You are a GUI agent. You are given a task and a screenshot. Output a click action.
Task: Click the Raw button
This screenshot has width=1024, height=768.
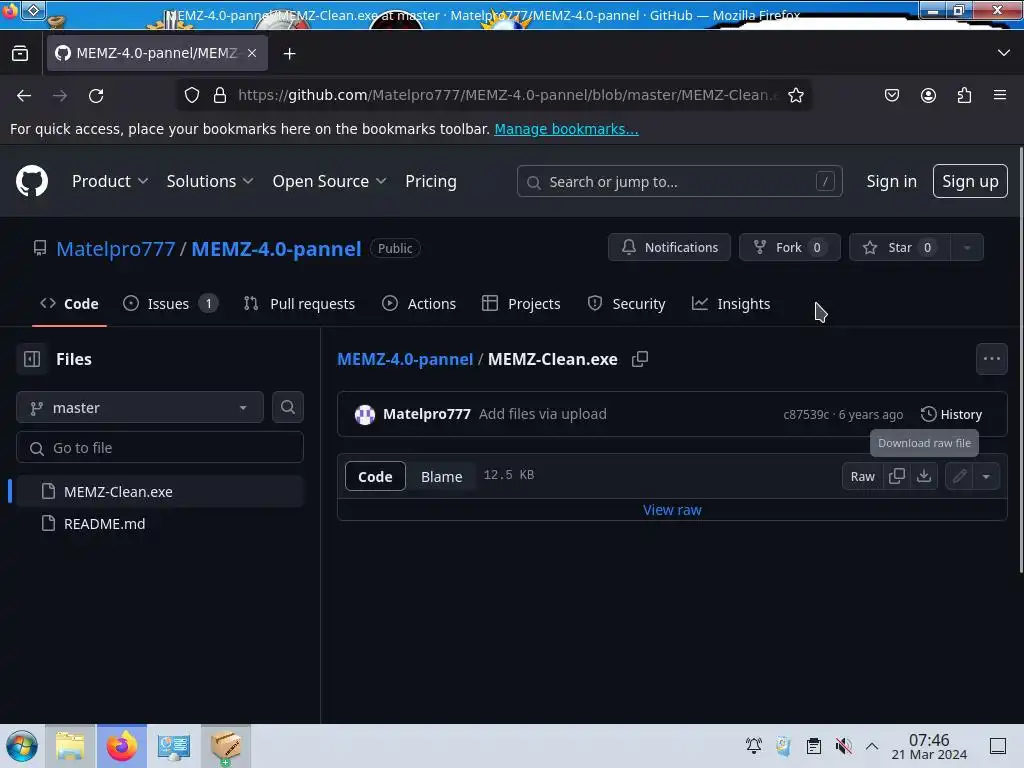(862, 476)
